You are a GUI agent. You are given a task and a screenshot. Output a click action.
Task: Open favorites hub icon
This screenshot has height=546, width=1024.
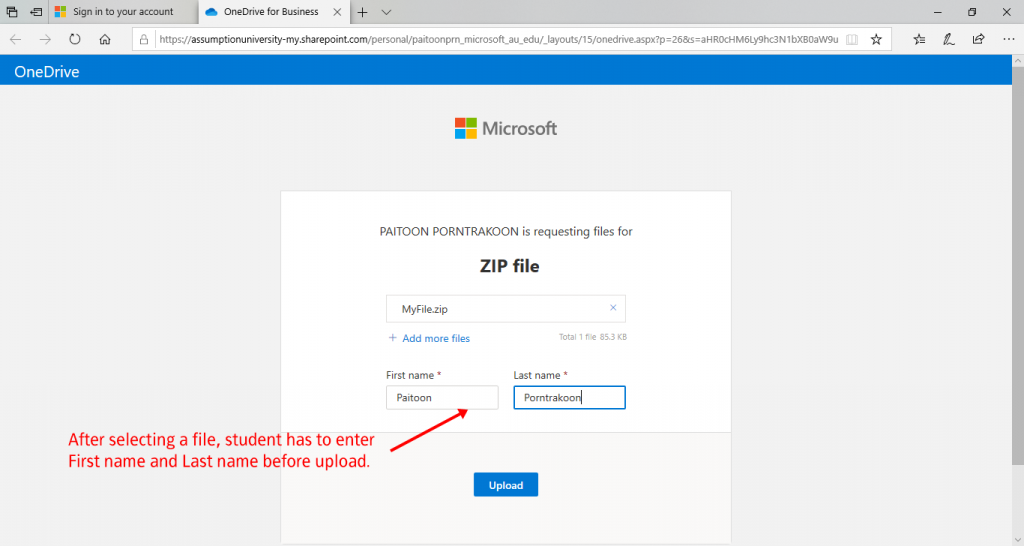[x=919, y=39]
